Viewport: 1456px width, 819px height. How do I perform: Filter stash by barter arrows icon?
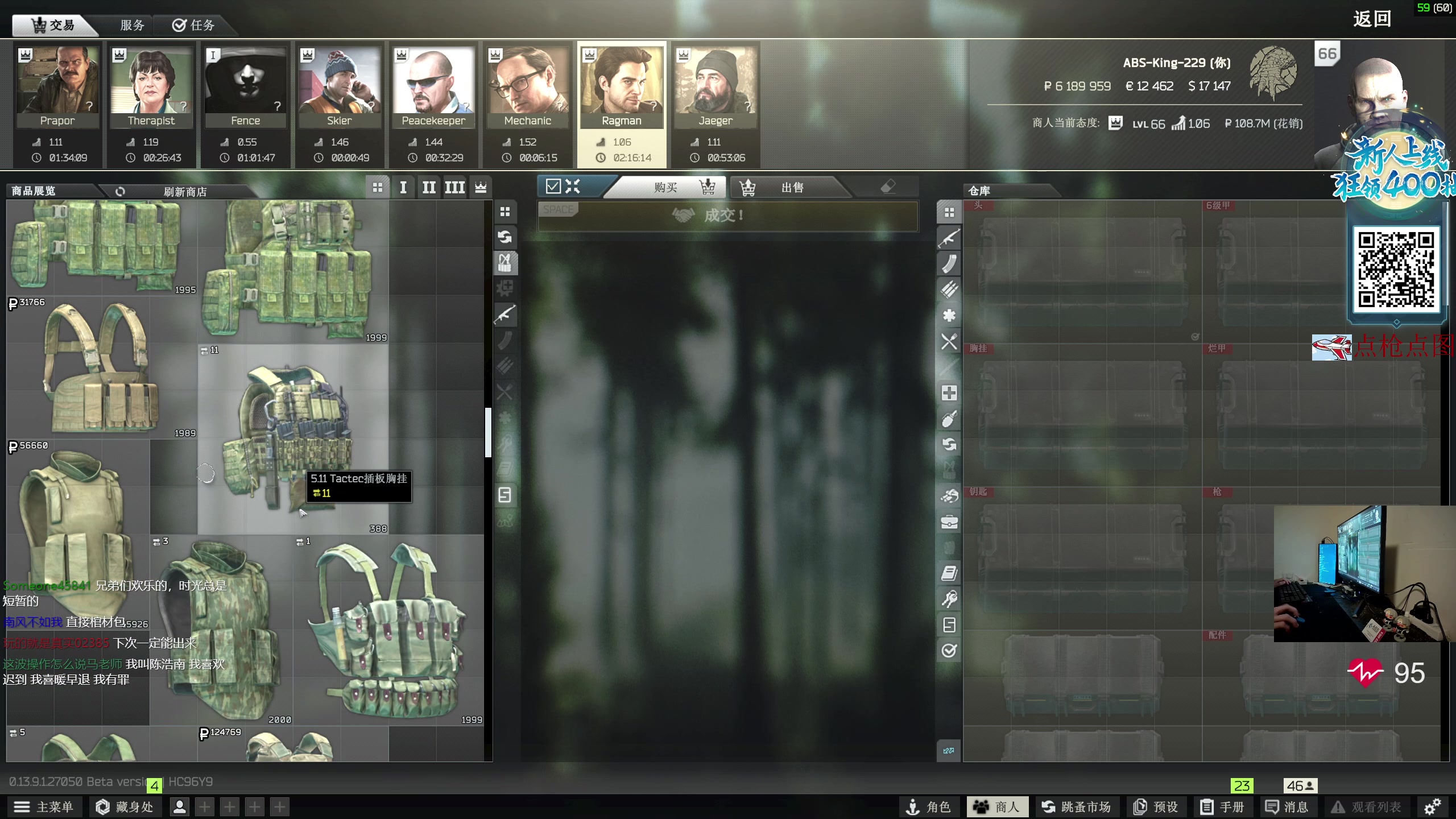tap(949, 444)
